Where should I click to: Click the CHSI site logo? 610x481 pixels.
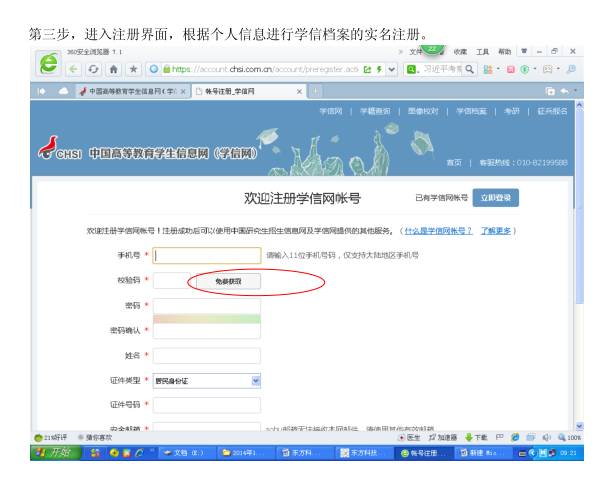click(59, 153)
